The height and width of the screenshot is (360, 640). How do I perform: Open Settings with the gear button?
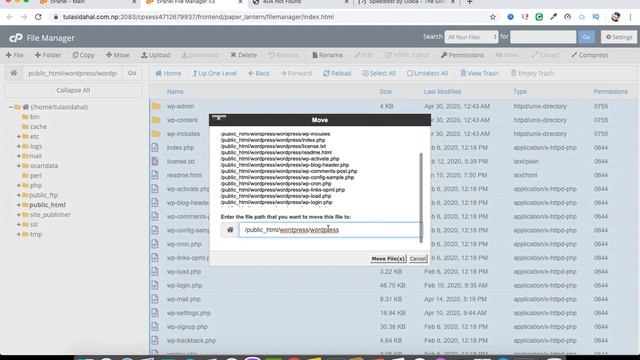pyautogui.click(x=619, y=37)
